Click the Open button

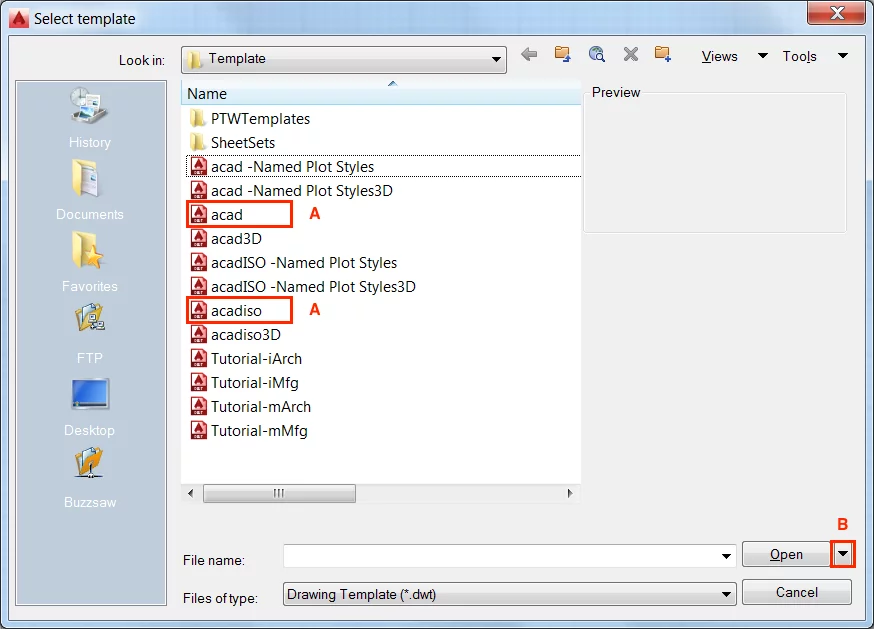point(786,554)
